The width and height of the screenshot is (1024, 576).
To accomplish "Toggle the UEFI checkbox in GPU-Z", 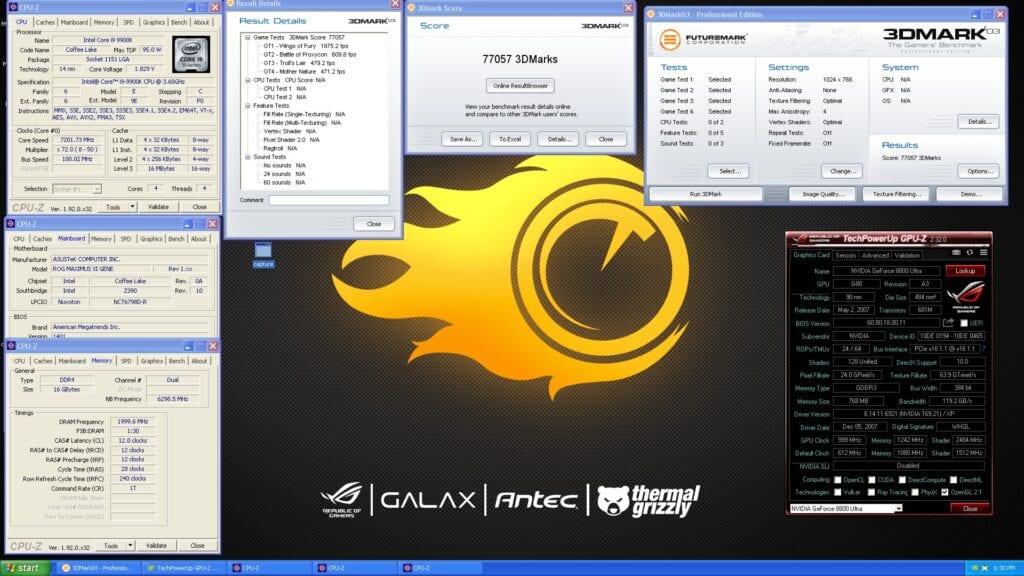I will [x=964, y=323].
